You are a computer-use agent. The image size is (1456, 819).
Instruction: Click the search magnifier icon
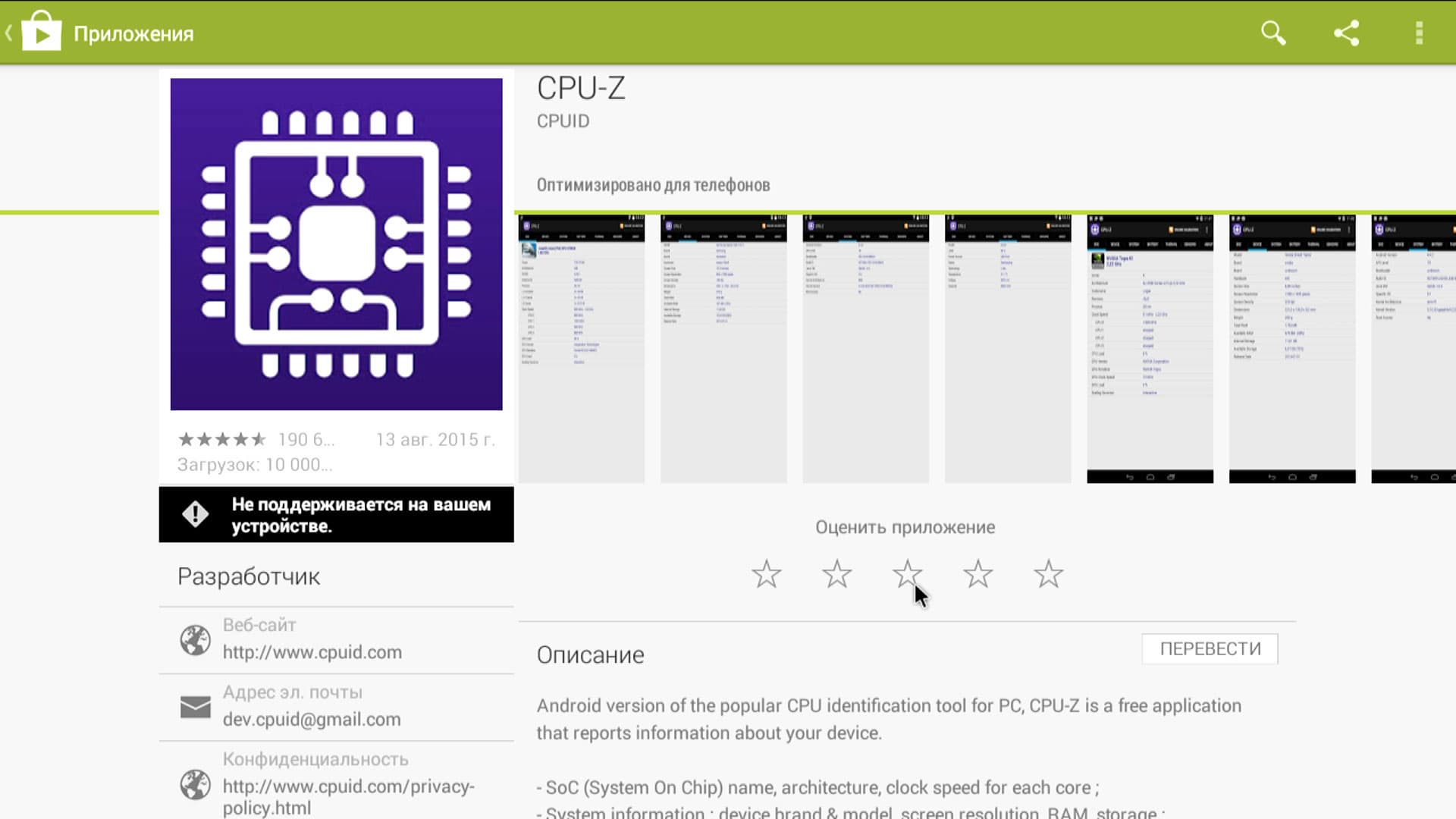pos(1273,33)
